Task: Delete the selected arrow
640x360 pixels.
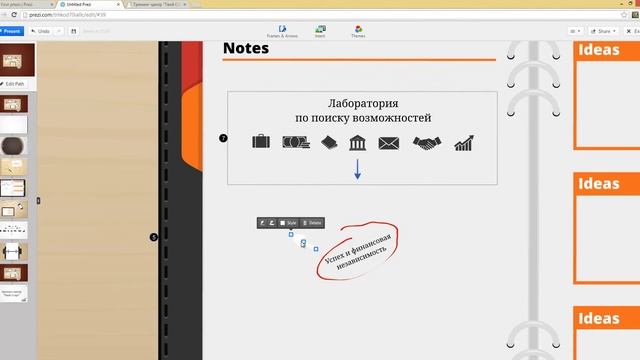Action: pos(312,223)
